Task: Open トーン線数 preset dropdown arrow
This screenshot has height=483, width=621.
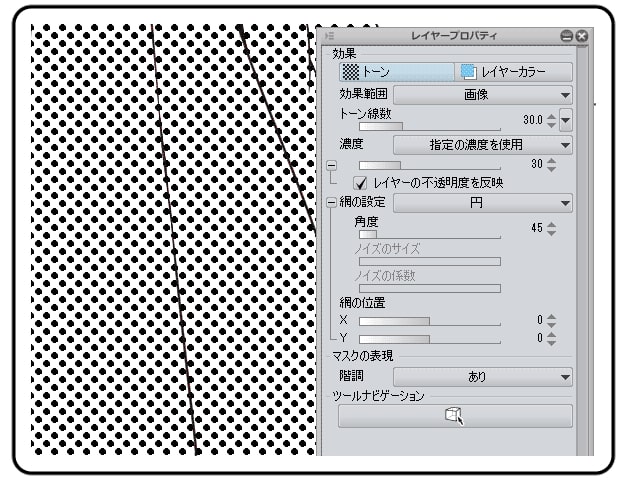Action: [566, 120]
